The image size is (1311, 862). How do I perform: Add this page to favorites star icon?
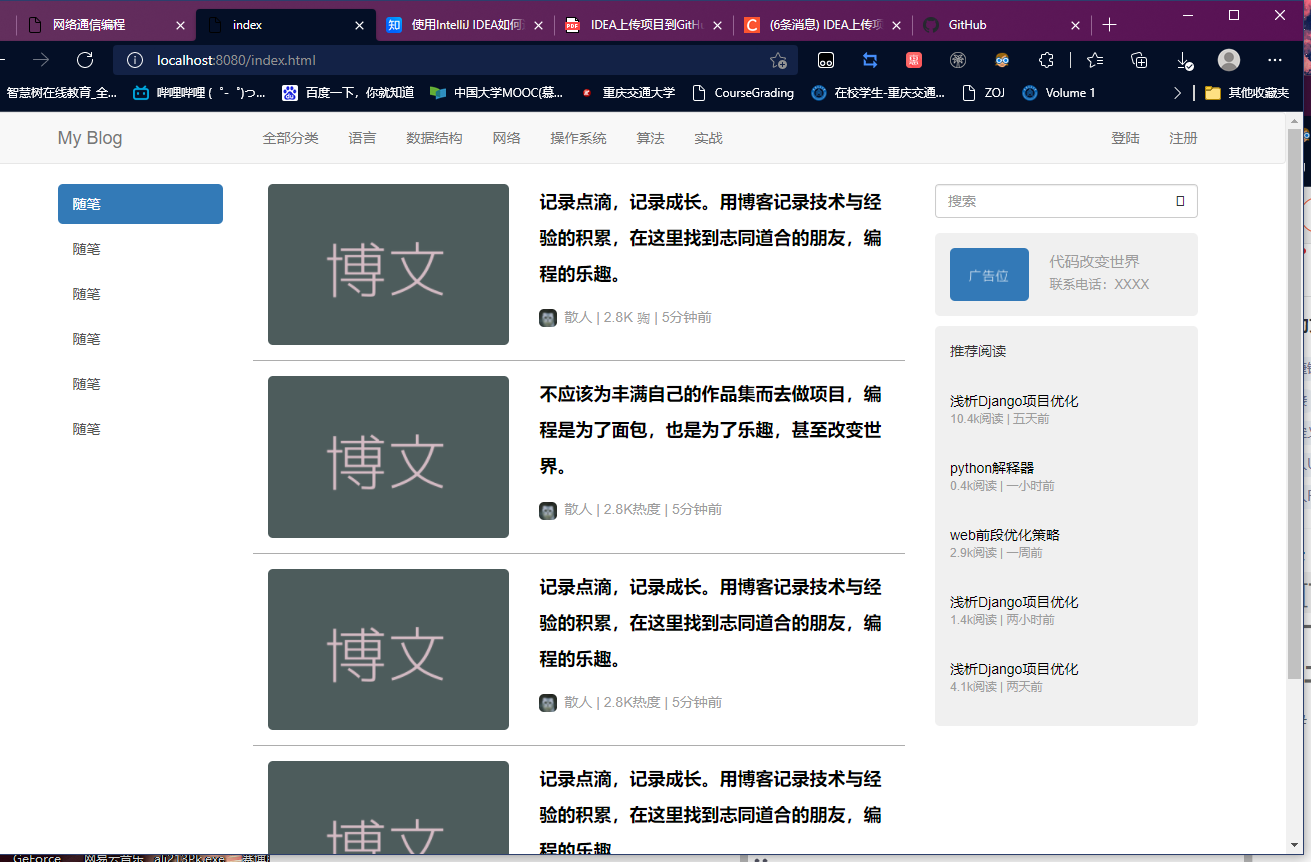coord(778,60)
